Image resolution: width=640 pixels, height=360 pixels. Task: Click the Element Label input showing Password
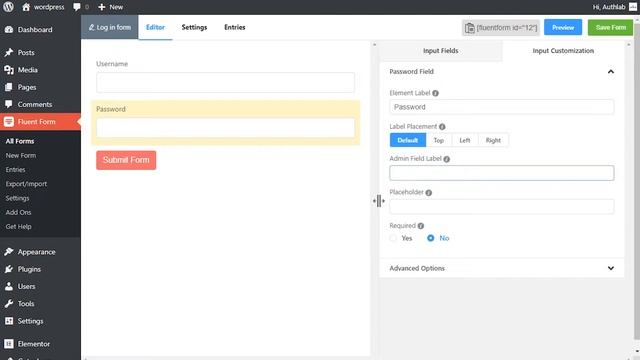502,107
